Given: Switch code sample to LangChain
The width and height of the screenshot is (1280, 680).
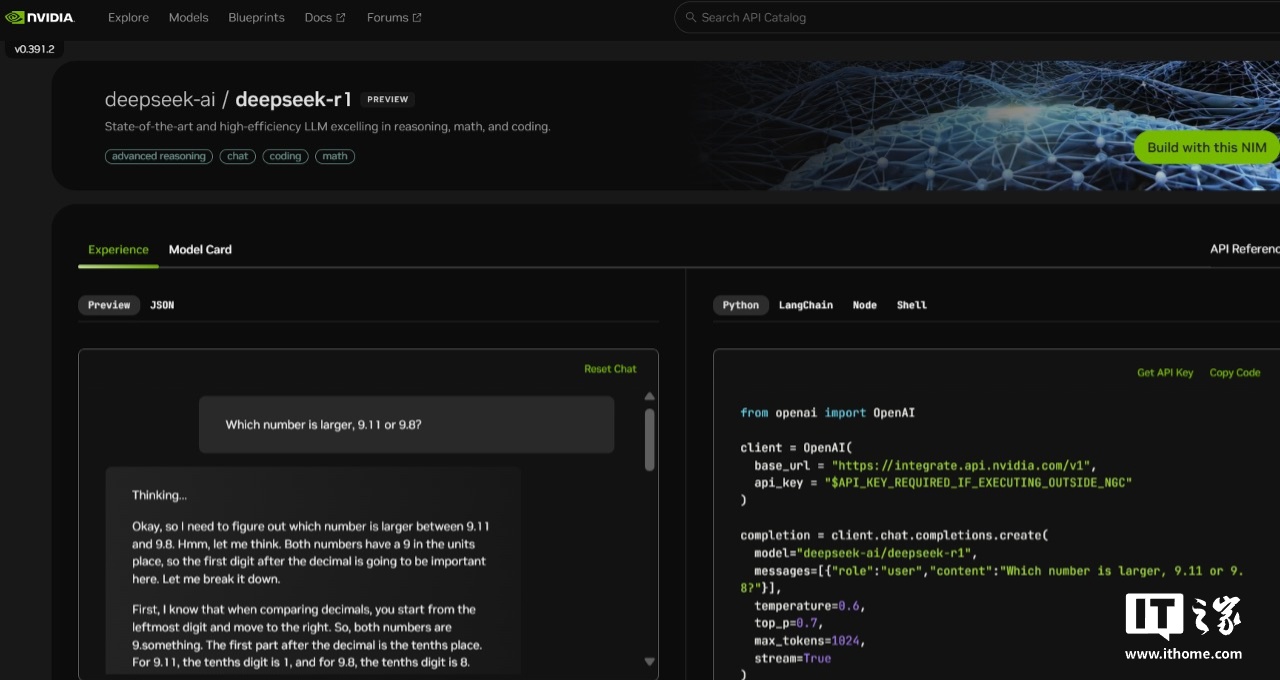Looking at the screenshot, I should click(805, 305).
